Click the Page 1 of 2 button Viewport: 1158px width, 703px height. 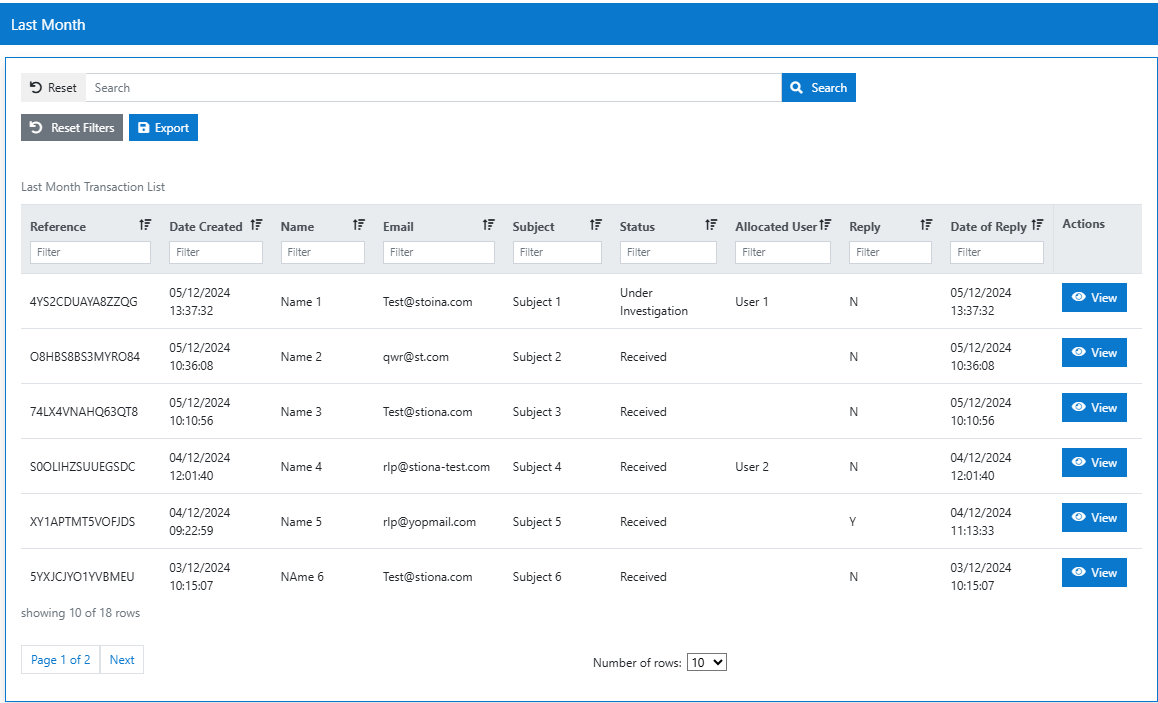(60, 660)
